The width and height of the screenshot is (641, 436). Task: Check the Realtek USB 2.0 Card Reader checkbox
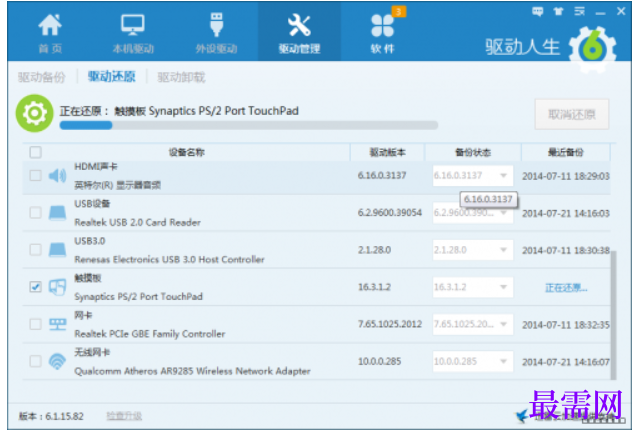click(36, 213)
